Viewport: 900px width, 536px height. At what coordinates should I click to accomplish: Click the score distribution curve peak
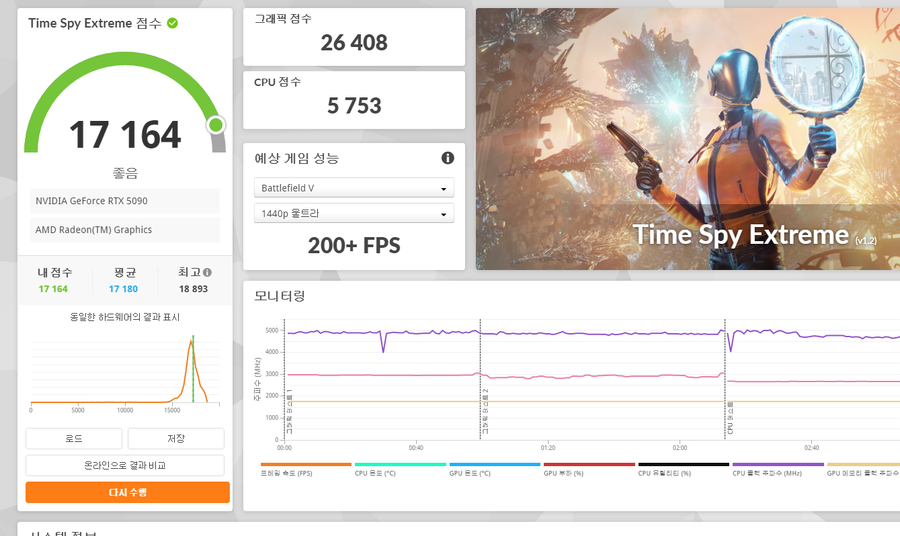(191, 342)
